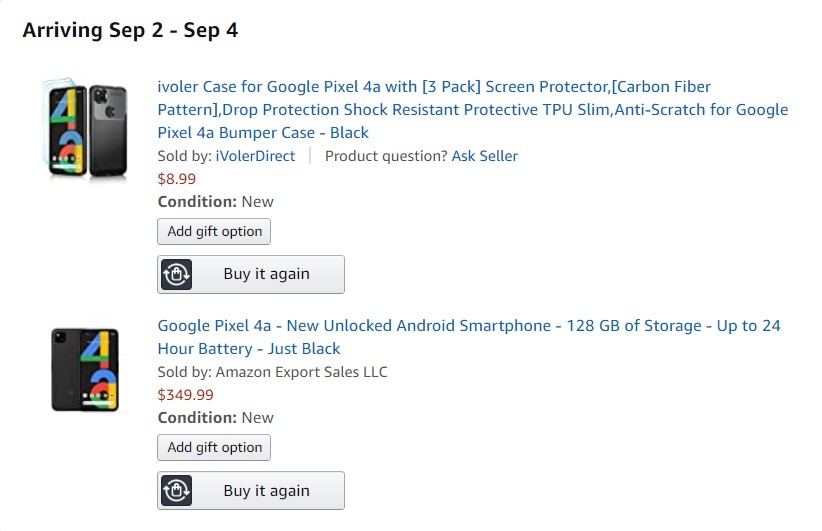Viewport: 822px width, 531px height.
Task: Click Condition: New under the Pixel 4a phone
Action: tap(215, 418)
